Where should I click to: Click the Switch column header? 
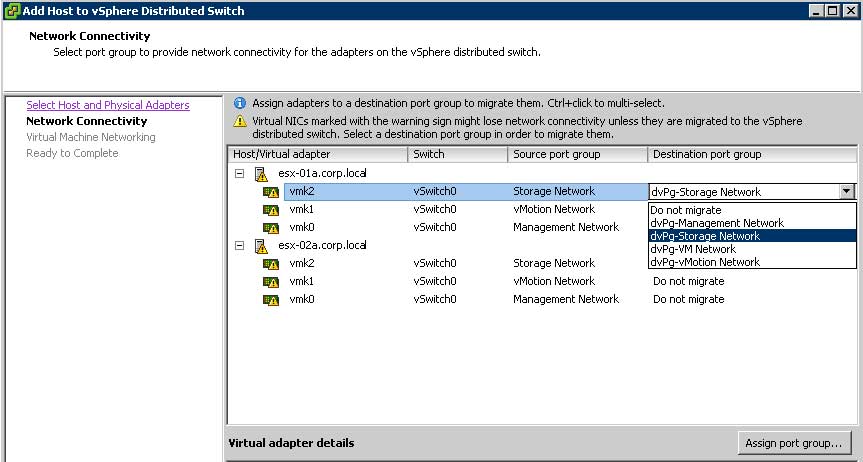coord(458,155)
